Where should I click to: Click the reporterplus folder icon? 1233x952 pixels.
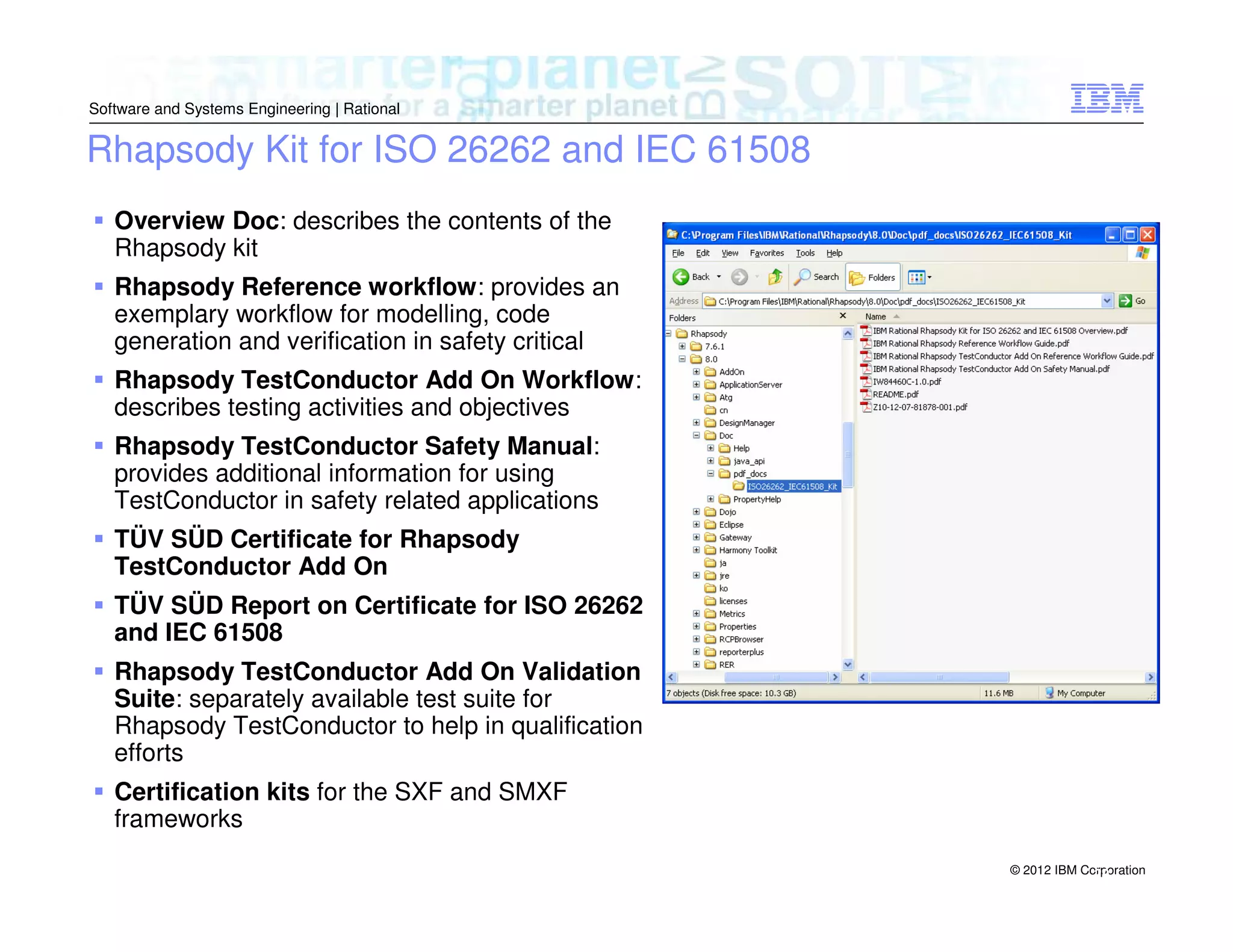[710, 652]
